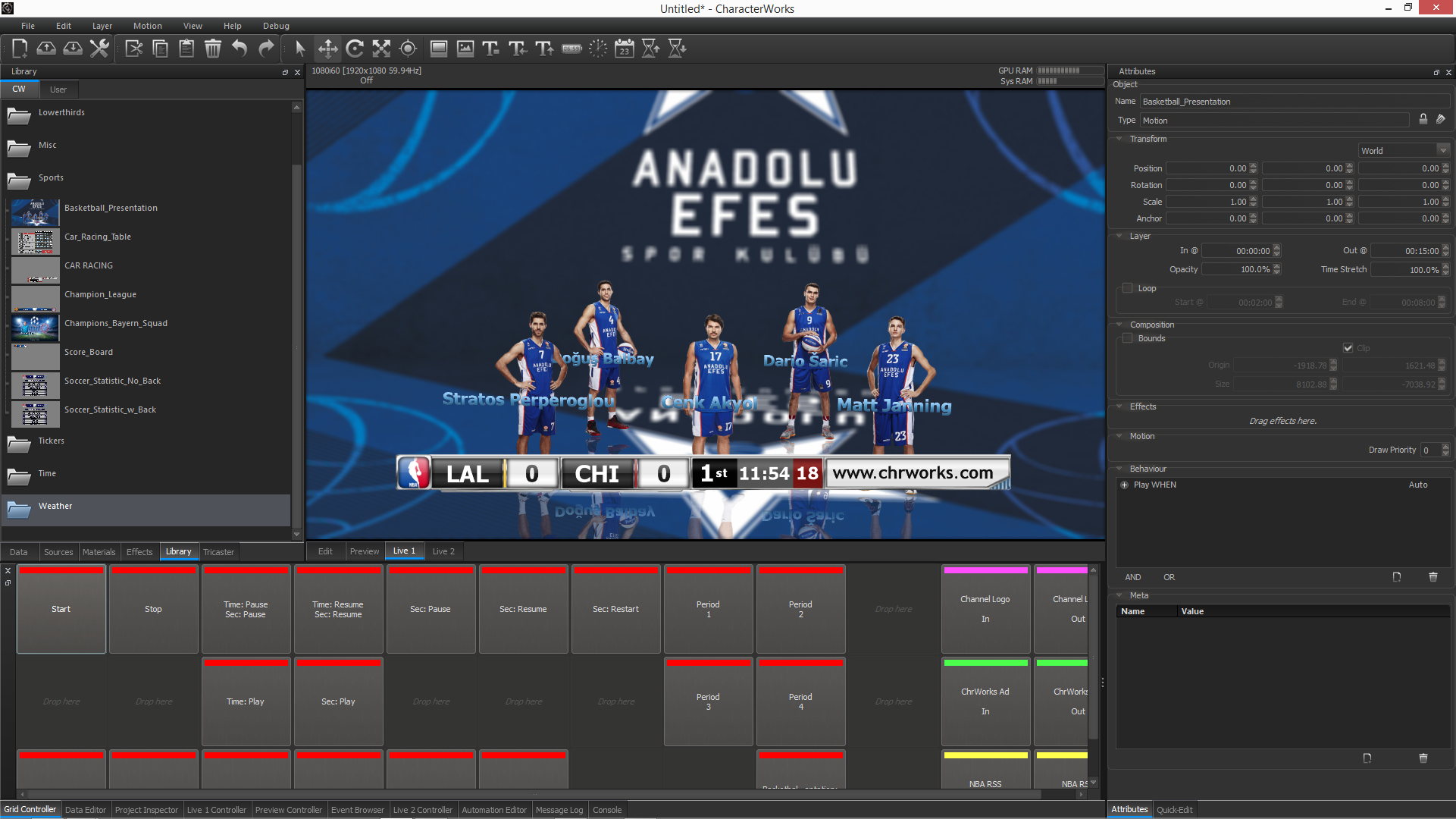Click the Undo arrow
The height and width of the screenshot is (819, 1456).
coord(240,49)
